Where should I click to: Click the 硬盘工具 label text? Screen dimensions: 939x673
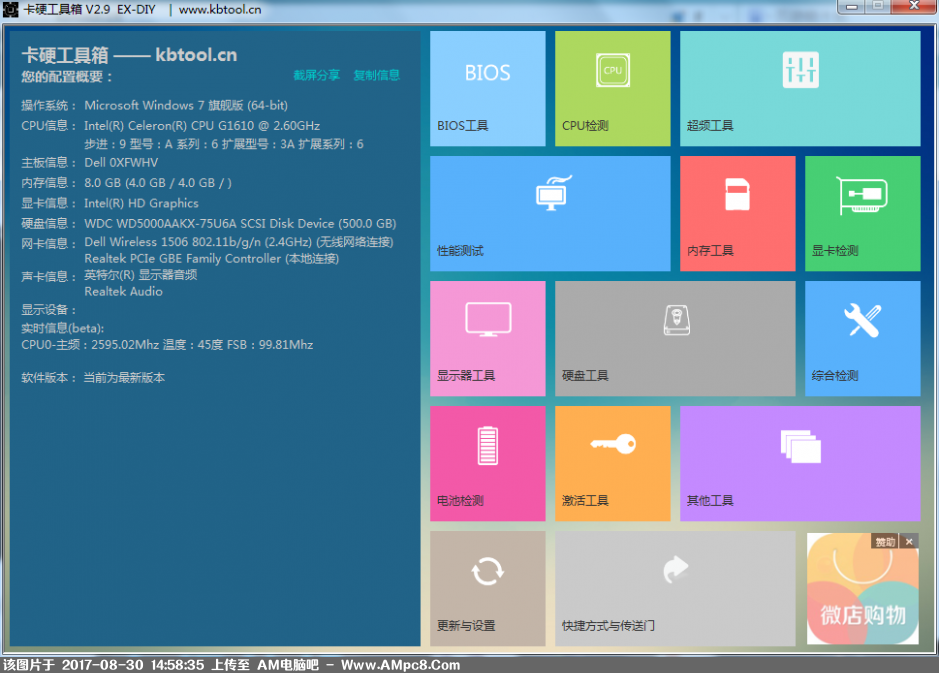tap(585, 376)
